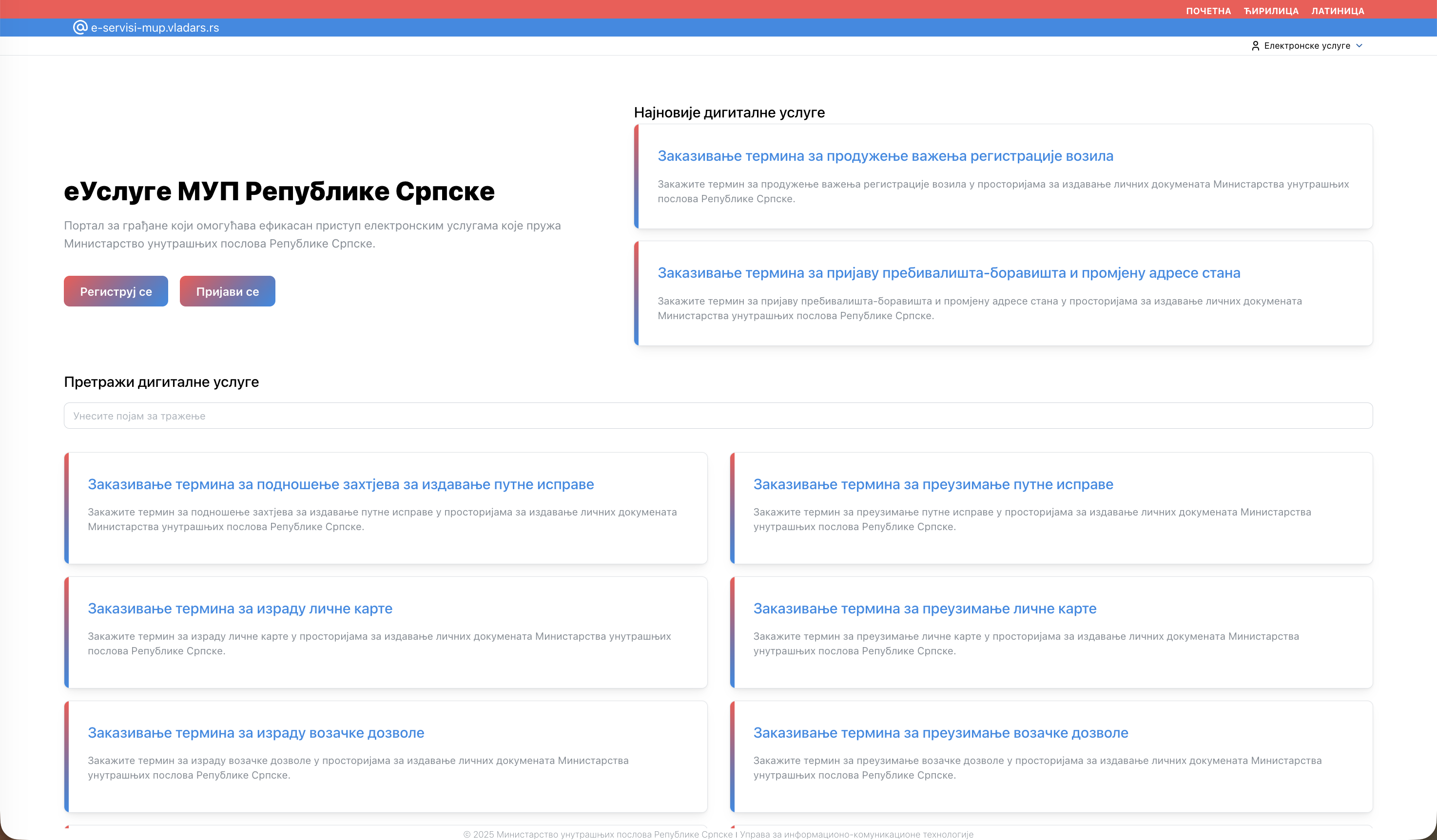The image size is (1437, 840).
Task: Click the Пријави се button
Action: click(228, 291)
